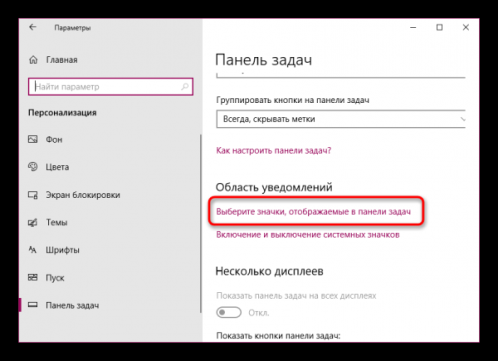Screen dimensions: 498x361
Task: Select the Пуск icon
Action: [33, 277]
